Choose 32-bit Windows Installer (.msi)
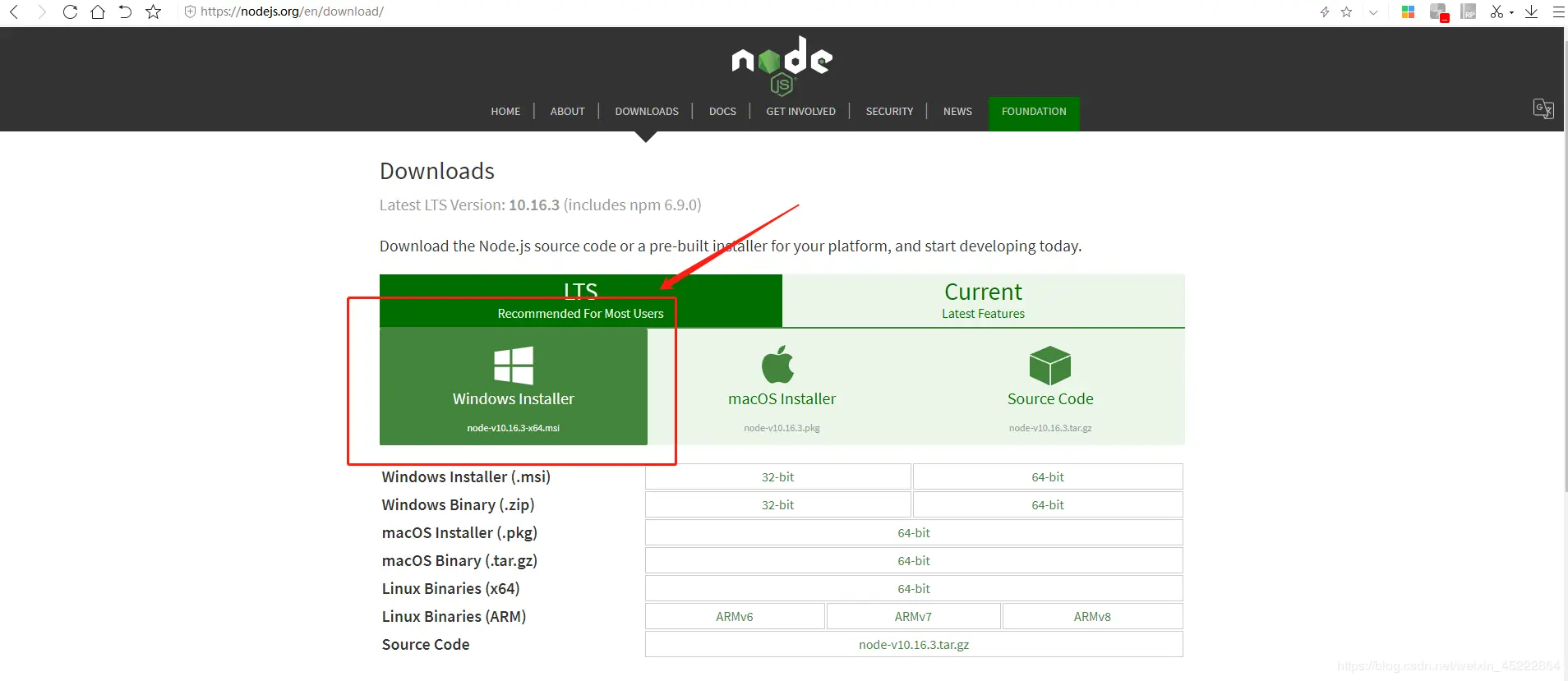 777,477
